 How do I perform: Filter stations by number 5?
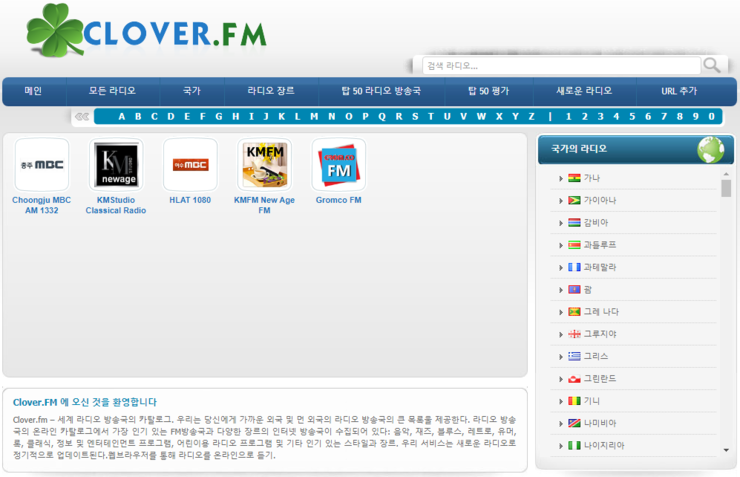click(632, 117)
